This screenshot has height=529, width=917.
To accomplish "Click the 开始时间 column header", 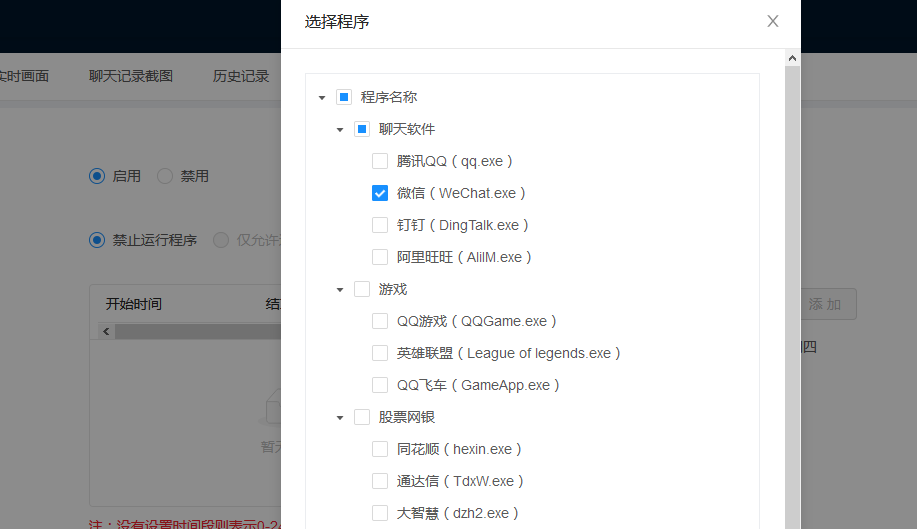I will [x=134, y=304].
